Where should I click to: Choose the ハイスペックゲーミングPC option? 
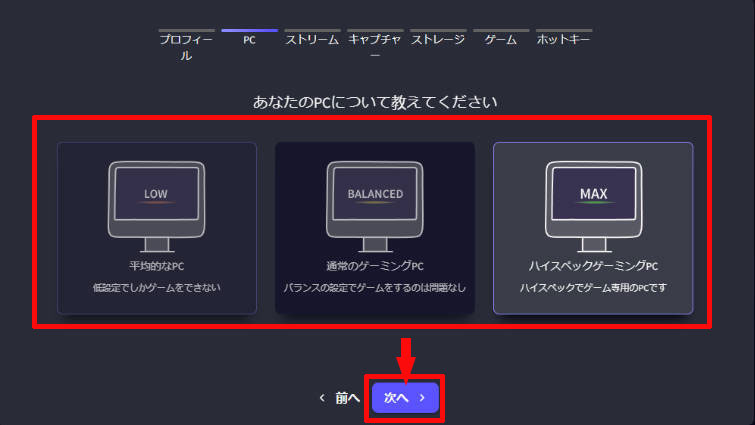point(593,266)
